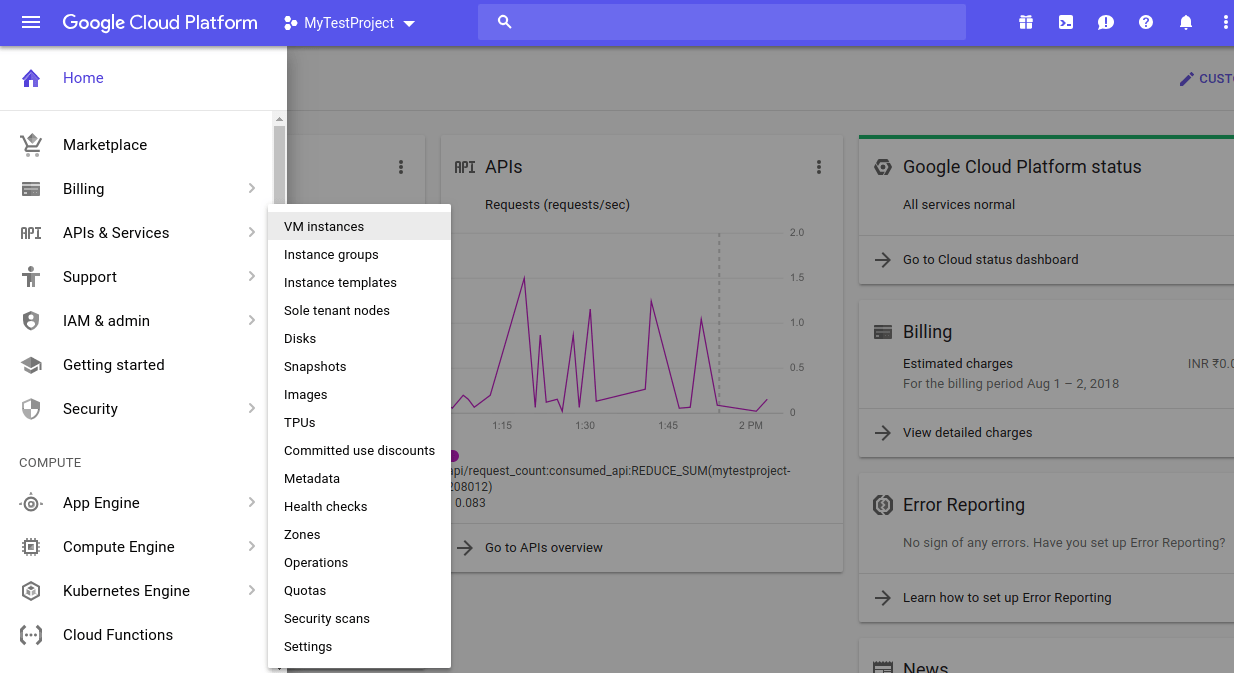This screenshot has height=673, width=1234.
Task: Open the left card three-dot menu
Action: tap(401, 167)
